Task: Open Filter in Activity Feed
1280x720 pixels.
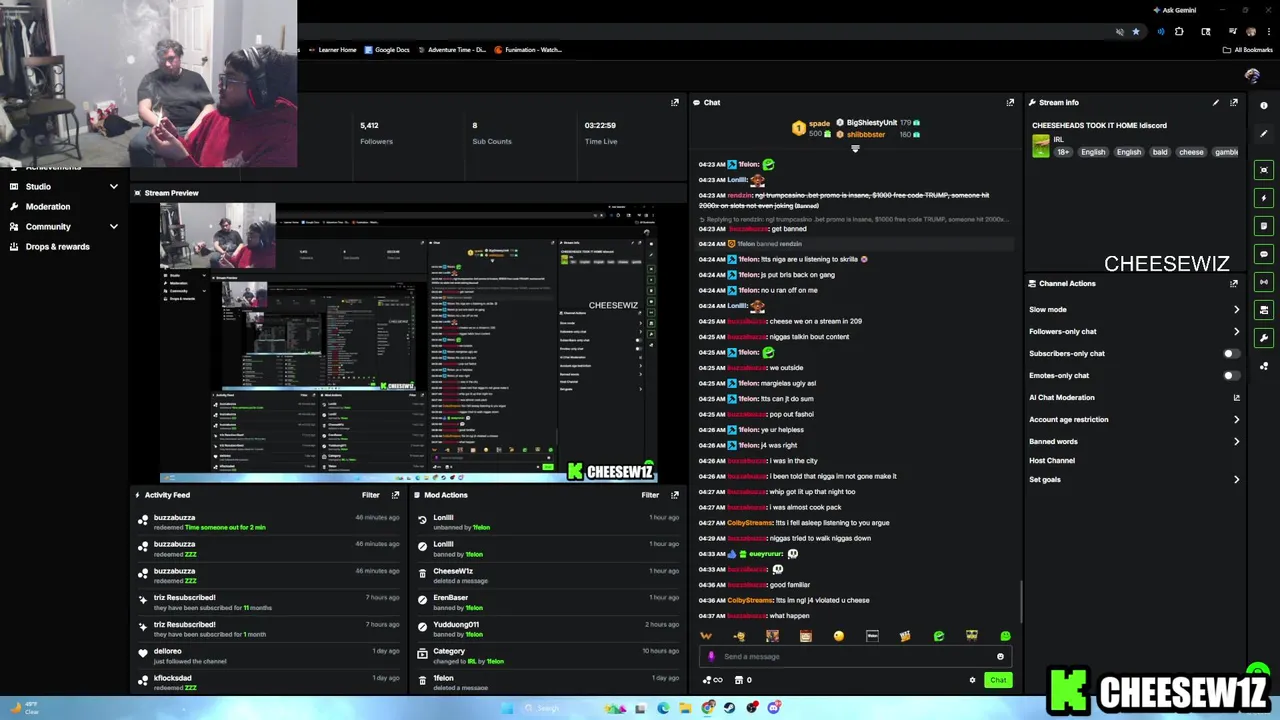Action: pyautogui.click(x=370, y=495)
